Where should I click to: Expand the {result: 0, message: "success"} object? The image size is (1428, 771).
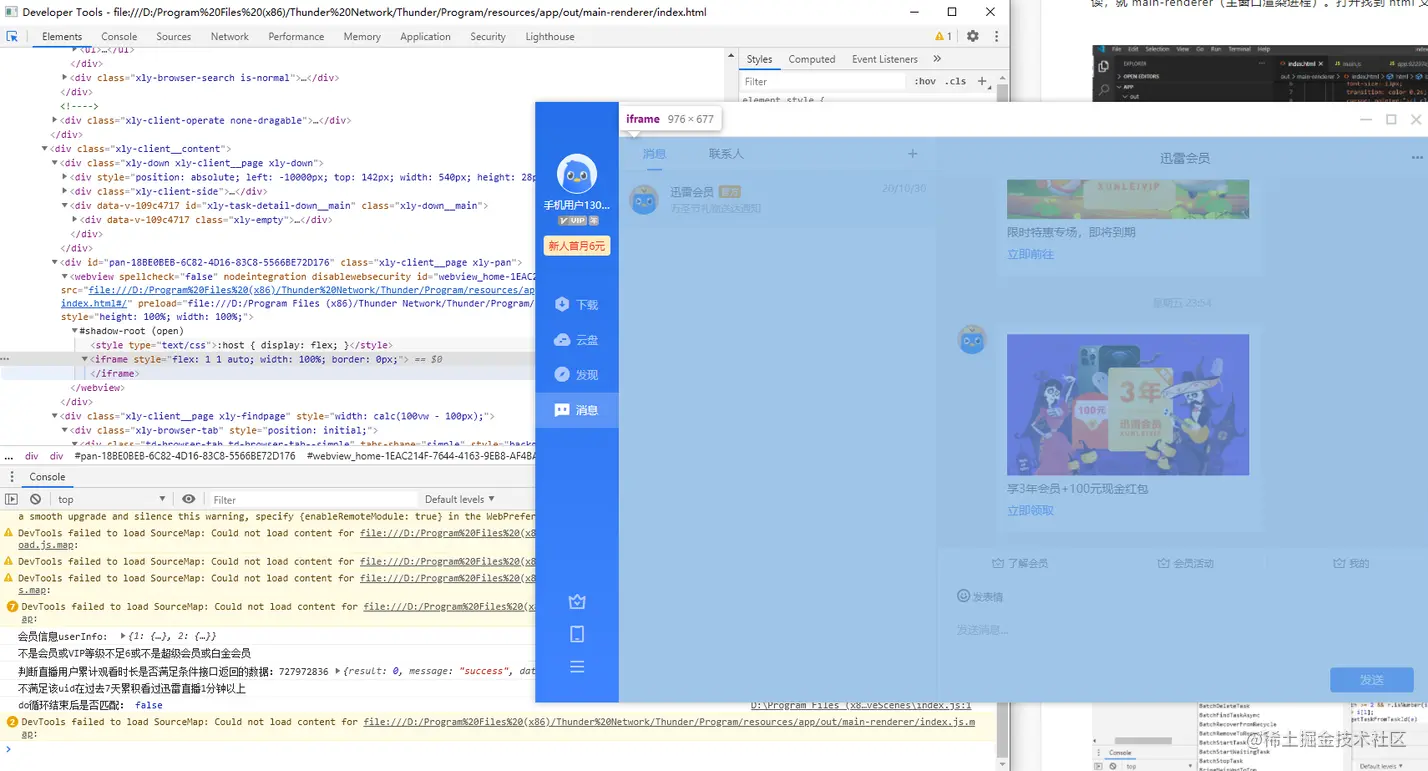(337, 671)
